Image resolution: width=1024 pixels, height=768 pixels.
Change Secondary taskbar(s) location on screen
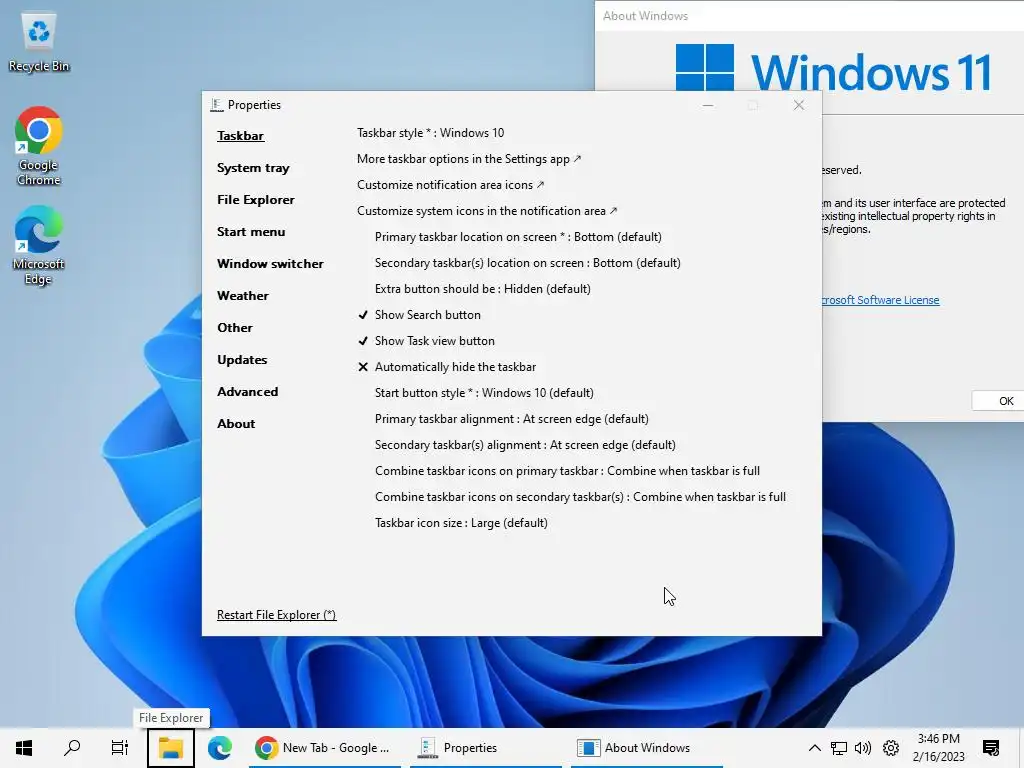[528, 263]
